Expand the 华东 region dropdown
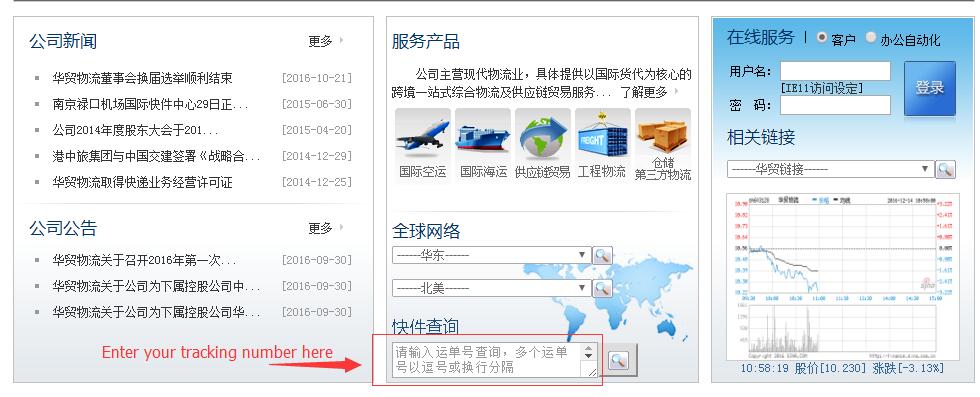This screenshot has width=980, height=397. (x=491, y=255)
